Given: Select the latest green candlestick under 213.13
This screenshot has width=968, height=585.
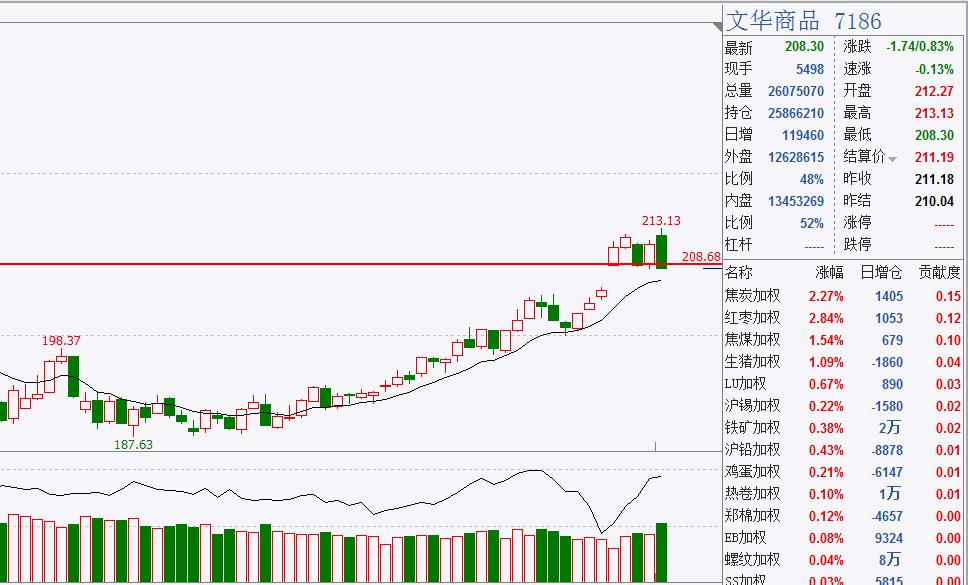Looking at the screenshot, I should pyautogui.click(x=661, y=251).
